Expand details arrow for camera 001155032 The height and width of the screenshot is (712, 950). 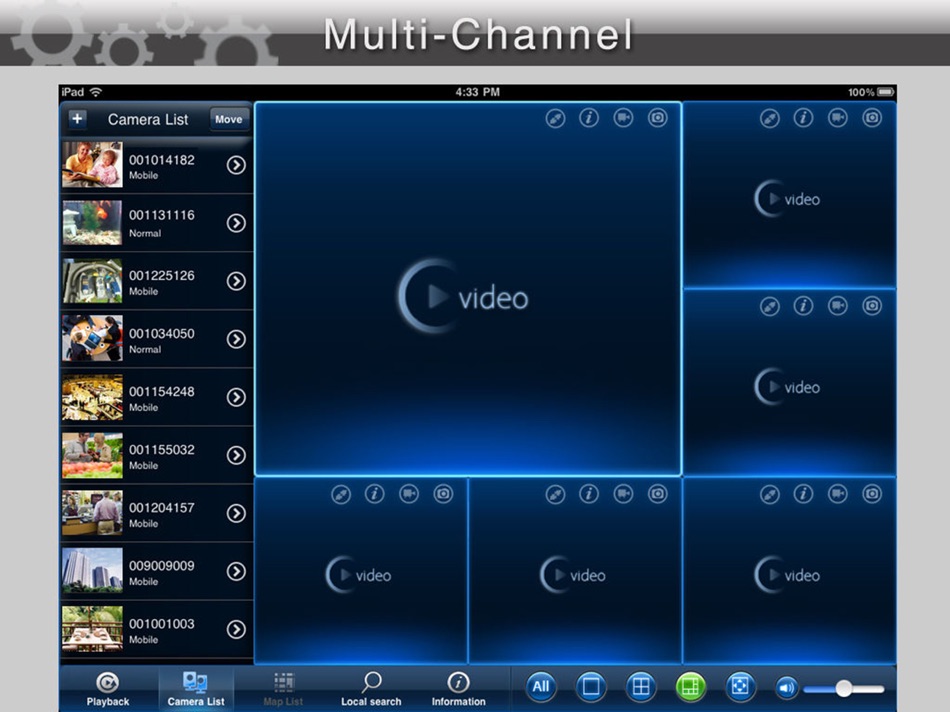click(236, 455)
